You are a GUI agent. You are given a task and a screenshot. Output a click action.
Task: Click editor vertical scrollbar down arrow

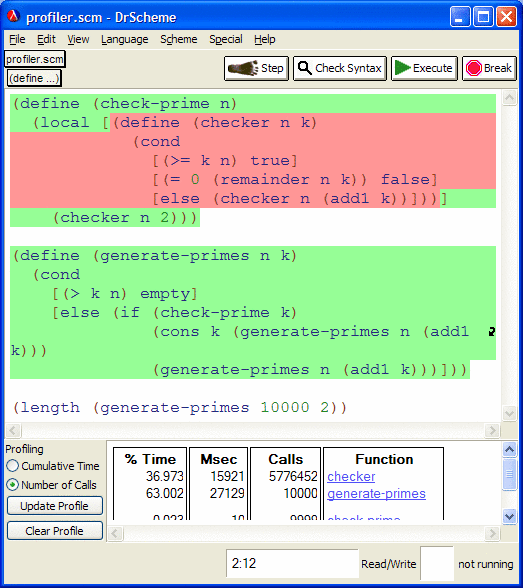(509, 414)
